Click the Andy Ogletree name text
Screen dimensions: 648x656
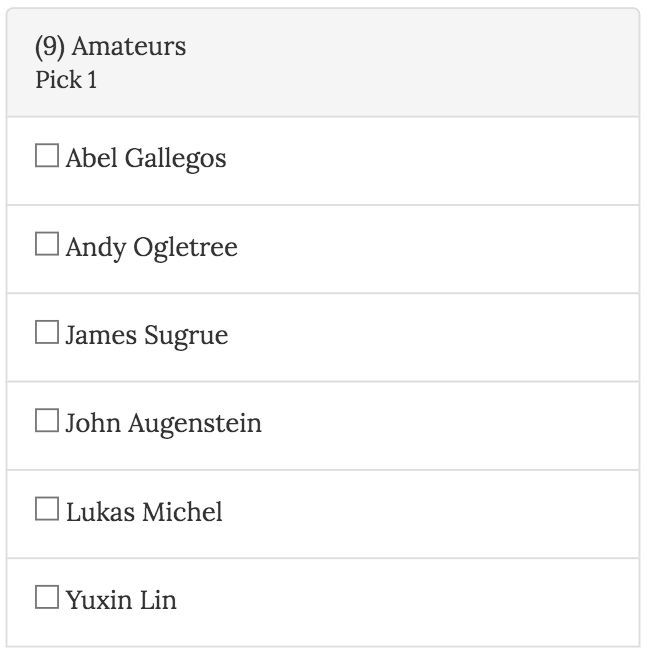pyautogui.click(x=152, y=247)
